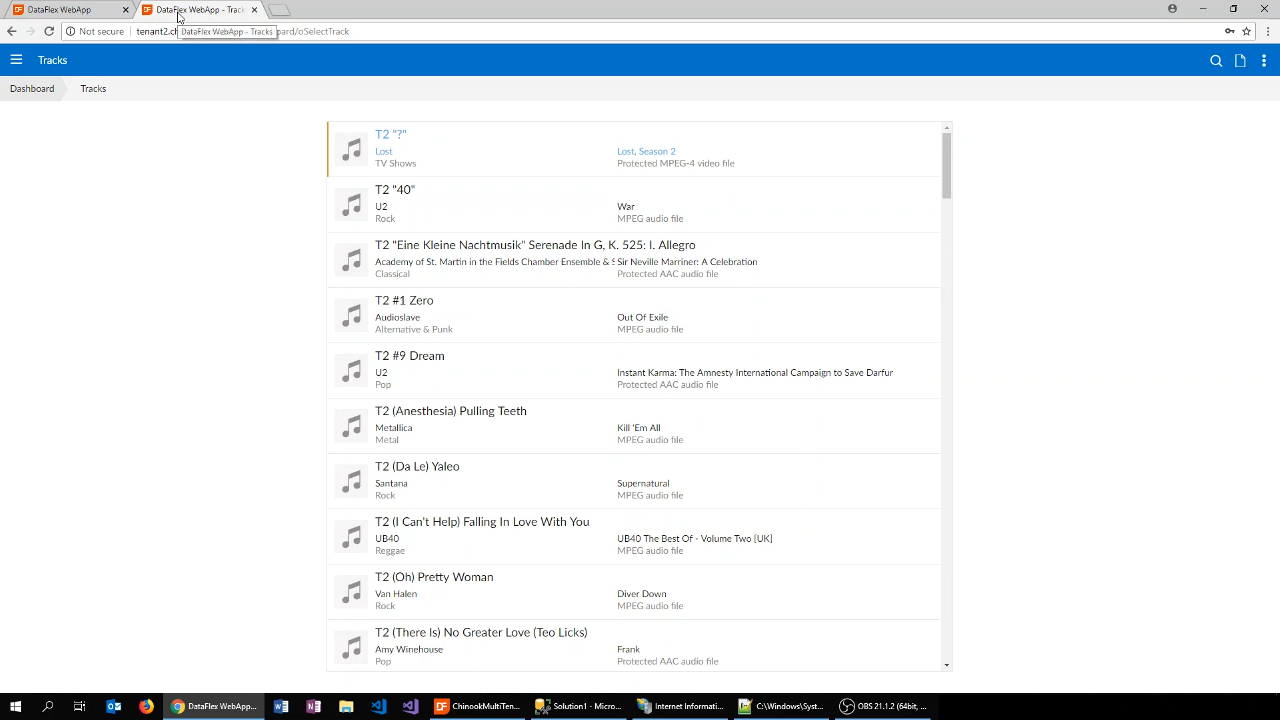This screenshot has height=720, width=1280.
Task: Click the Lost, Season 2 album link
Action: tap(646, 151)
